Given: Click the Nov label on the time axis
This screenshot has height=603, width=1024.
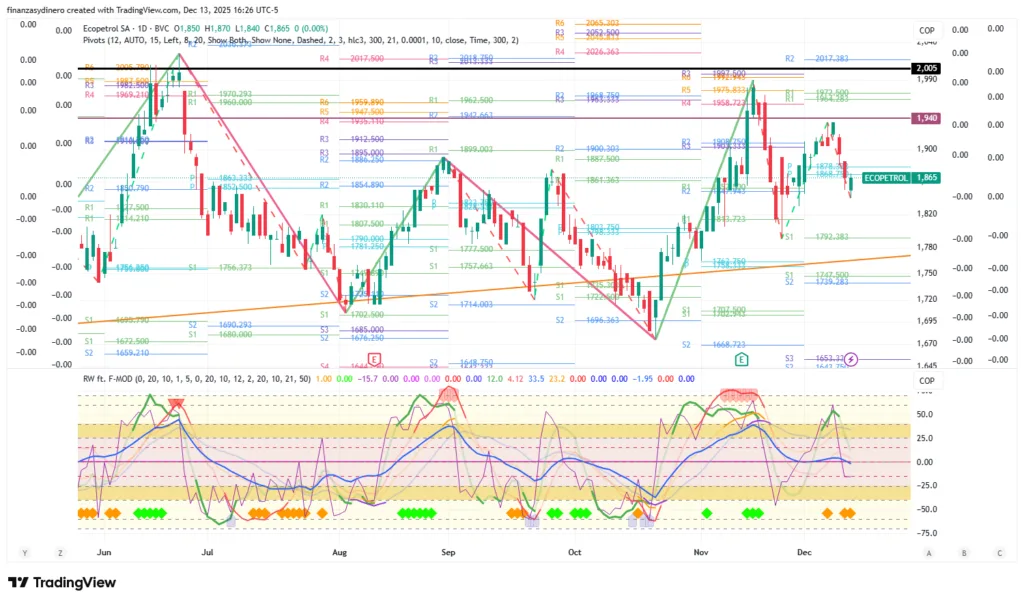Looking at the screenshot, I should [701, 551].
